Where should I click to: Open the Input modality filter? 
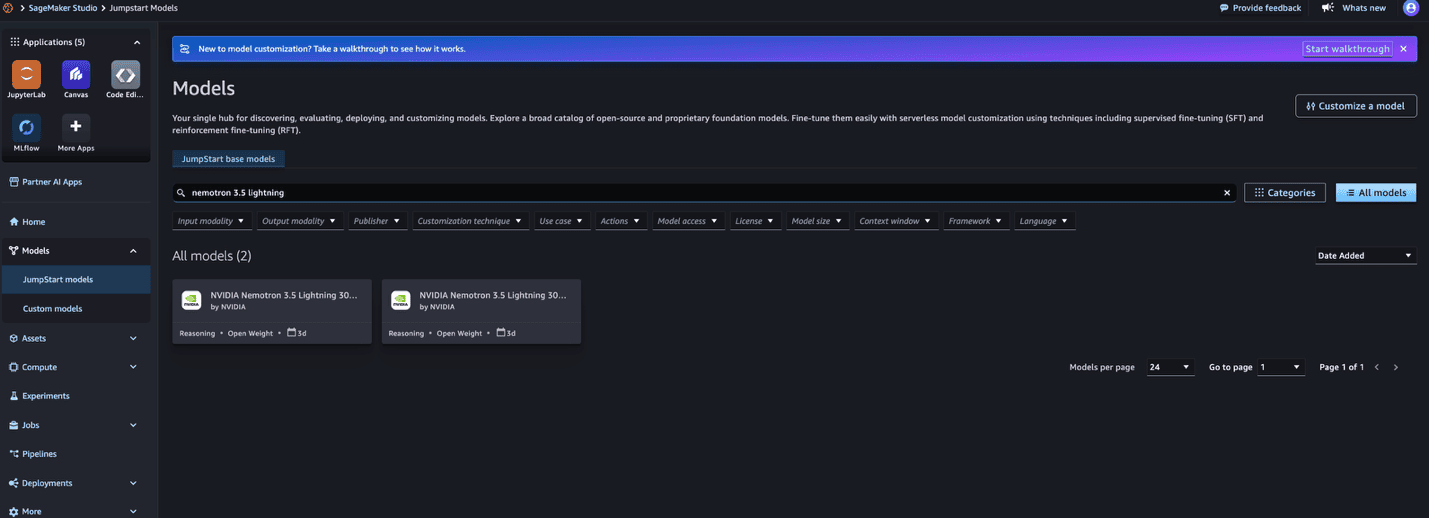[211, 221]
